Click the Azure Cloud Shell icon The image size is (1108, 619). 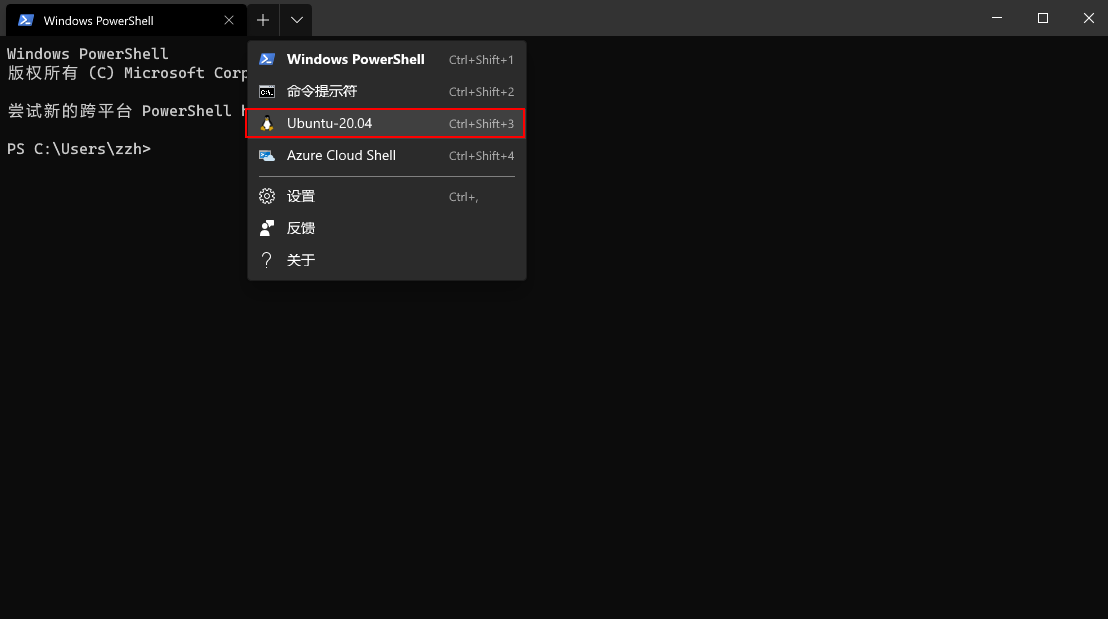point(266,155)
